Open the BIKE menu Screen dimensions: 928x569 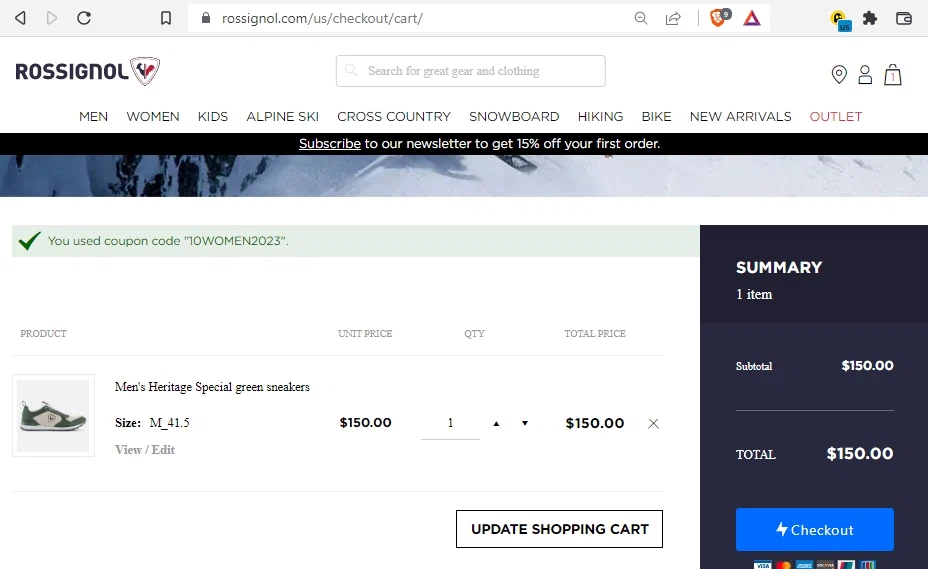(656, 117)
